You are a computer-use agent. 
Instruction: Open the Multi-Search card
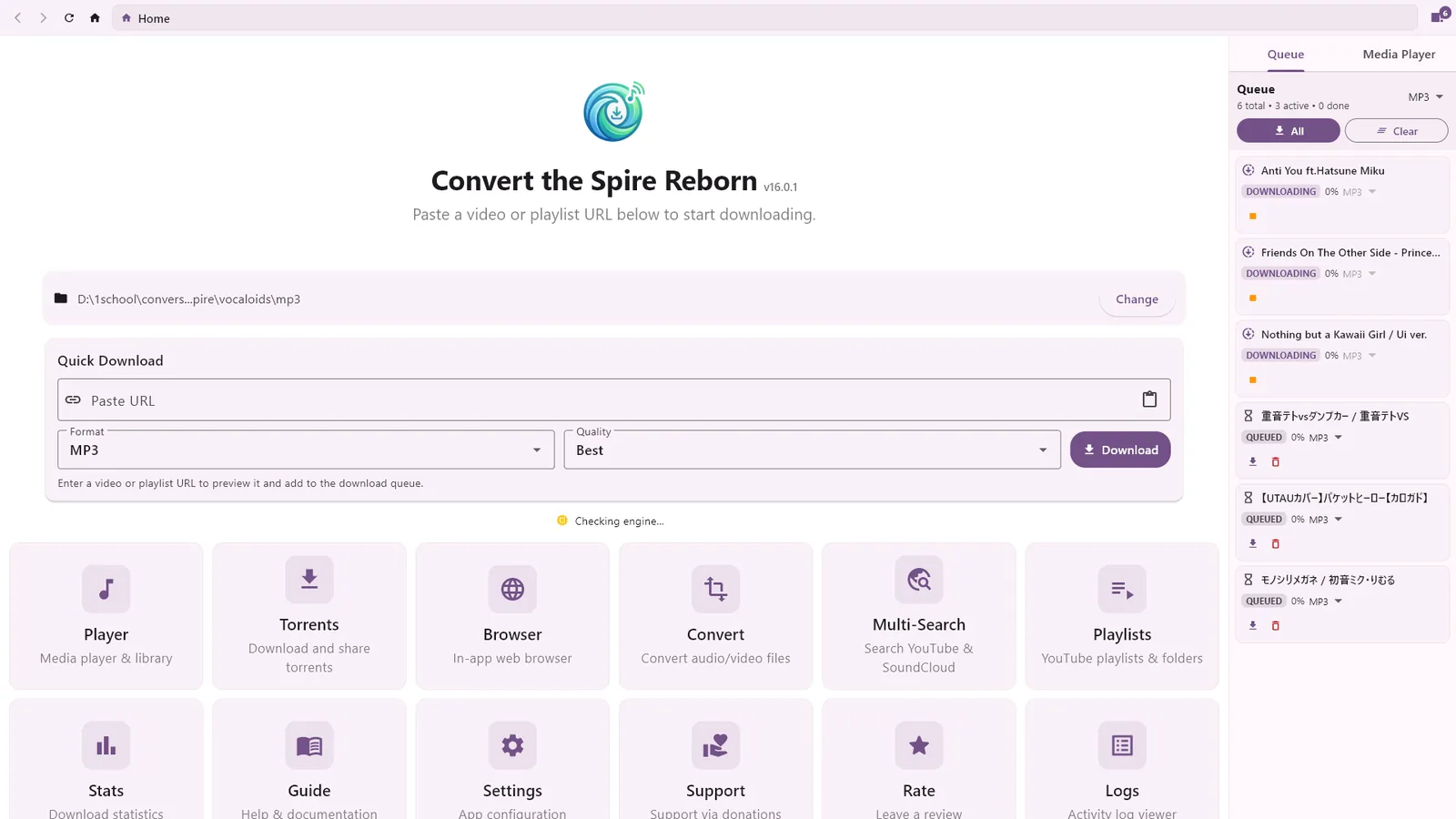click(x=919, y=616)
